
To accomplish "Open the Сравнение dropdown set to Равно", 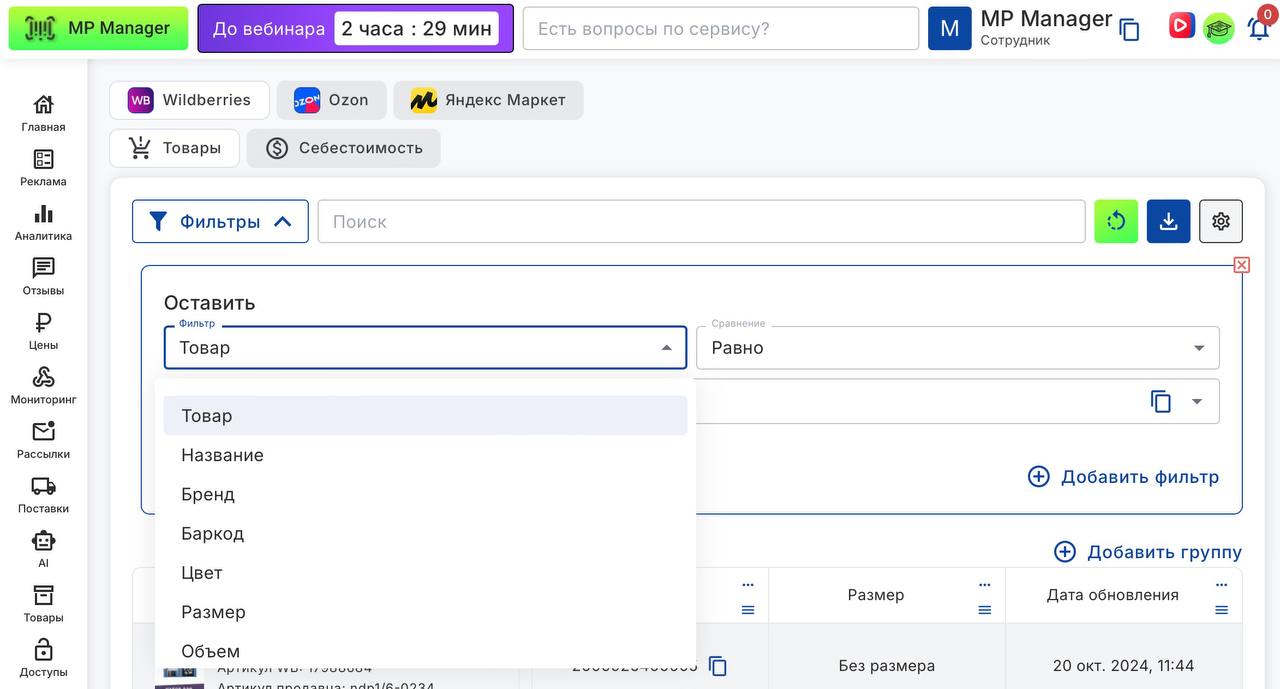I will [x=957, y=348].
